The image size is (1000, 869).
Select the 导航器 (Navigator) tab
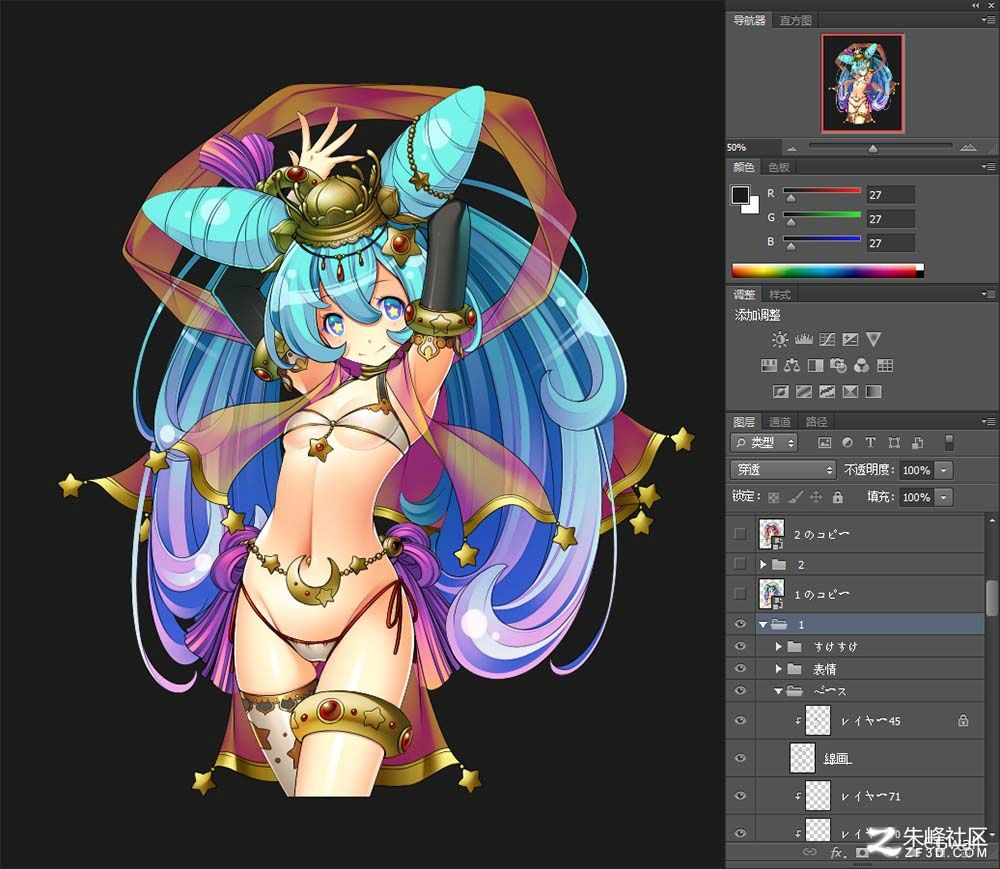[749, 20]
